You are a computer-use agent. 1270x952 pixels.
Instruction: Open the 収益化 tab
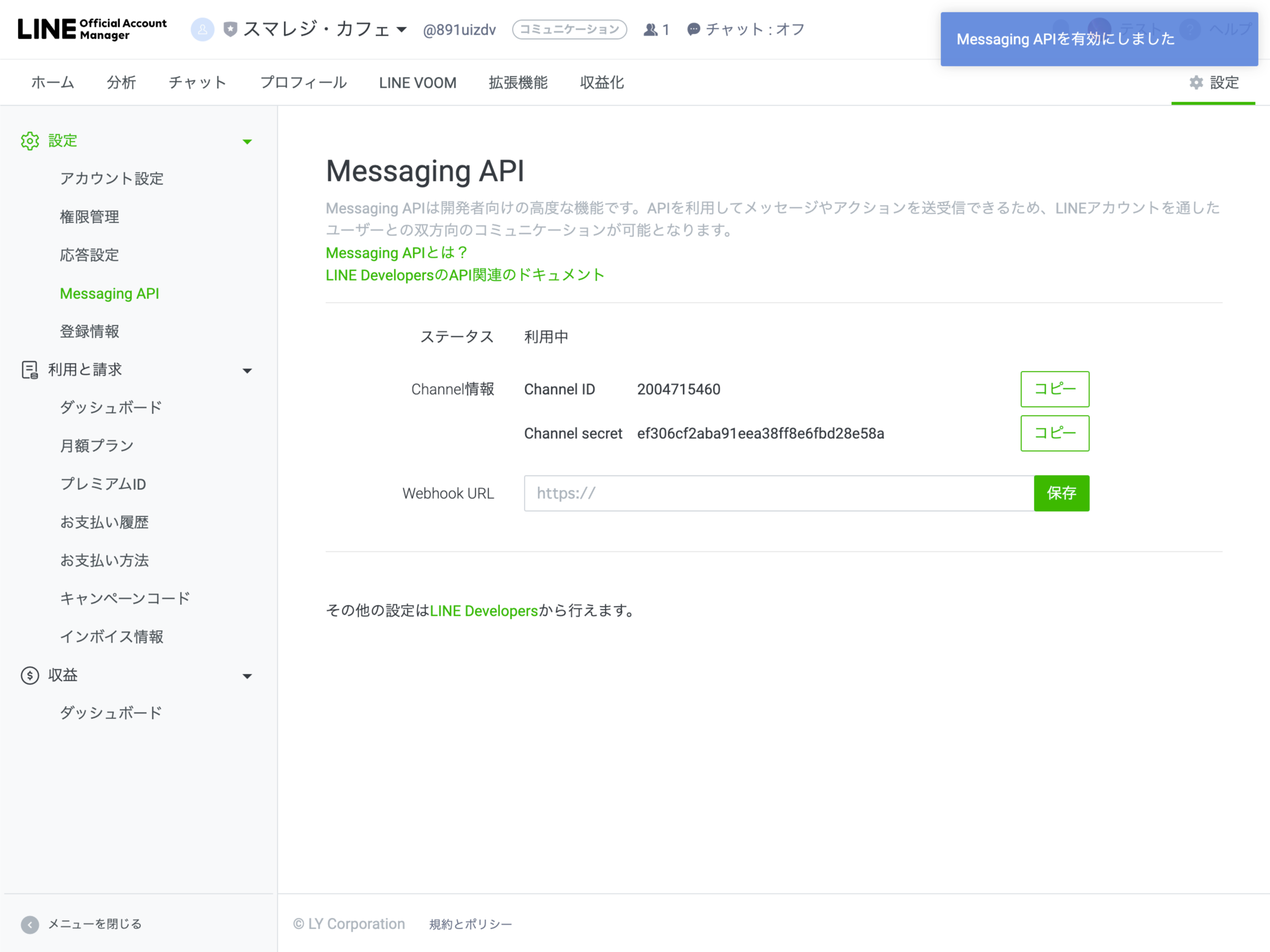[602, 83]
